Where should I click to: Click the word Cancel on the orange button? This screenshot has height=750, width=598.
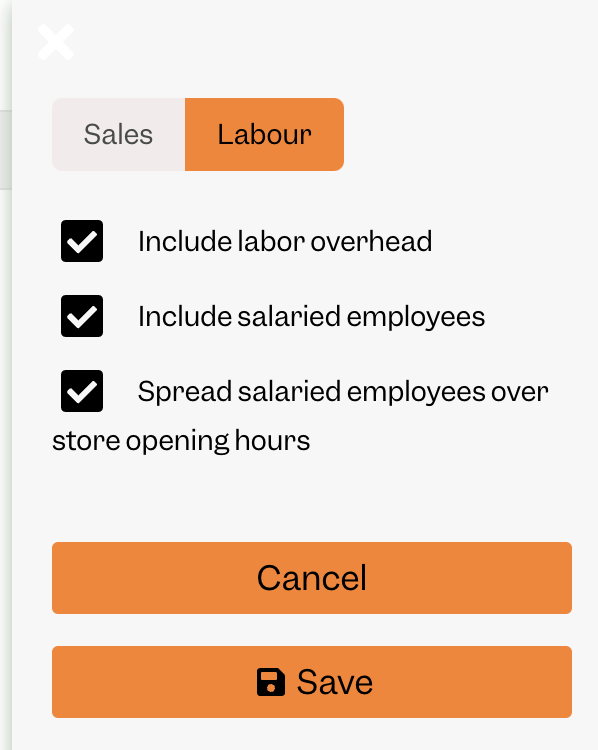(312, 578)
